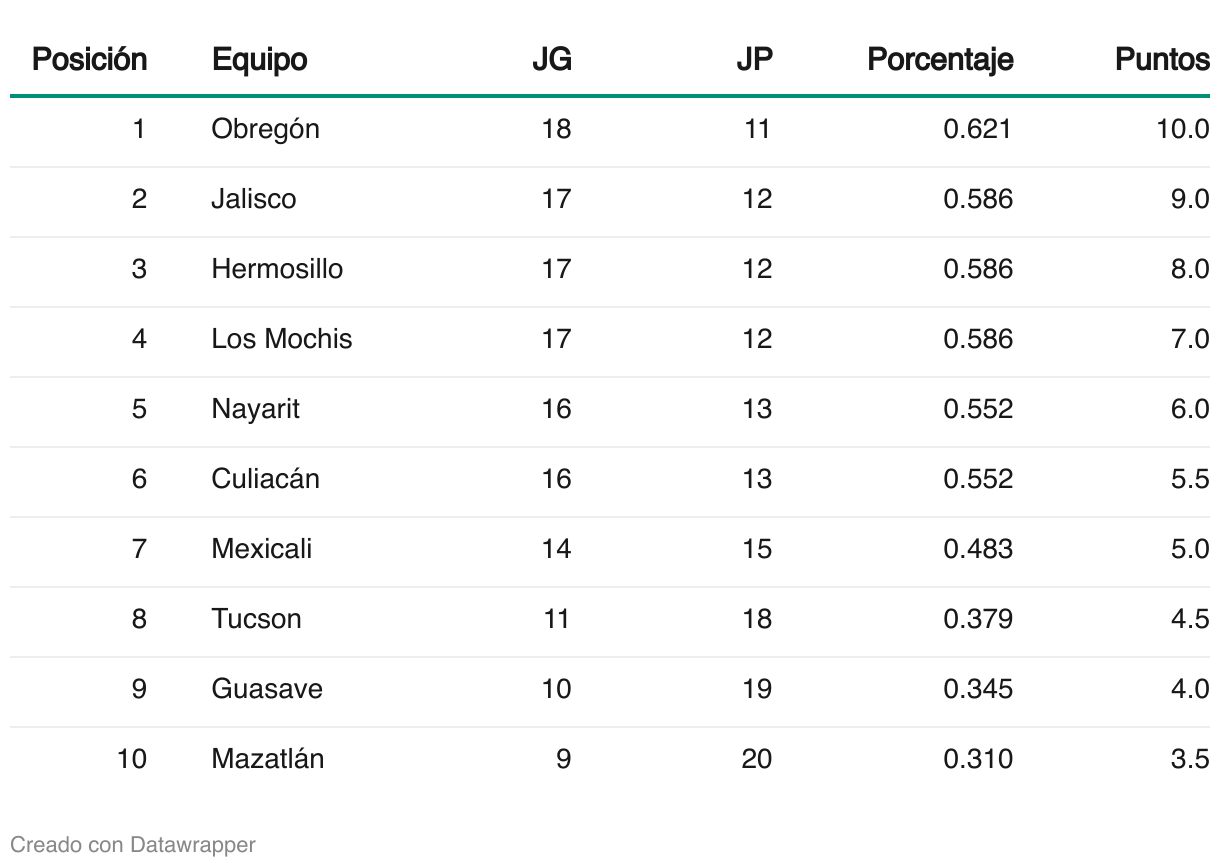Select the Los Mochis team cell

click(282, 339)
